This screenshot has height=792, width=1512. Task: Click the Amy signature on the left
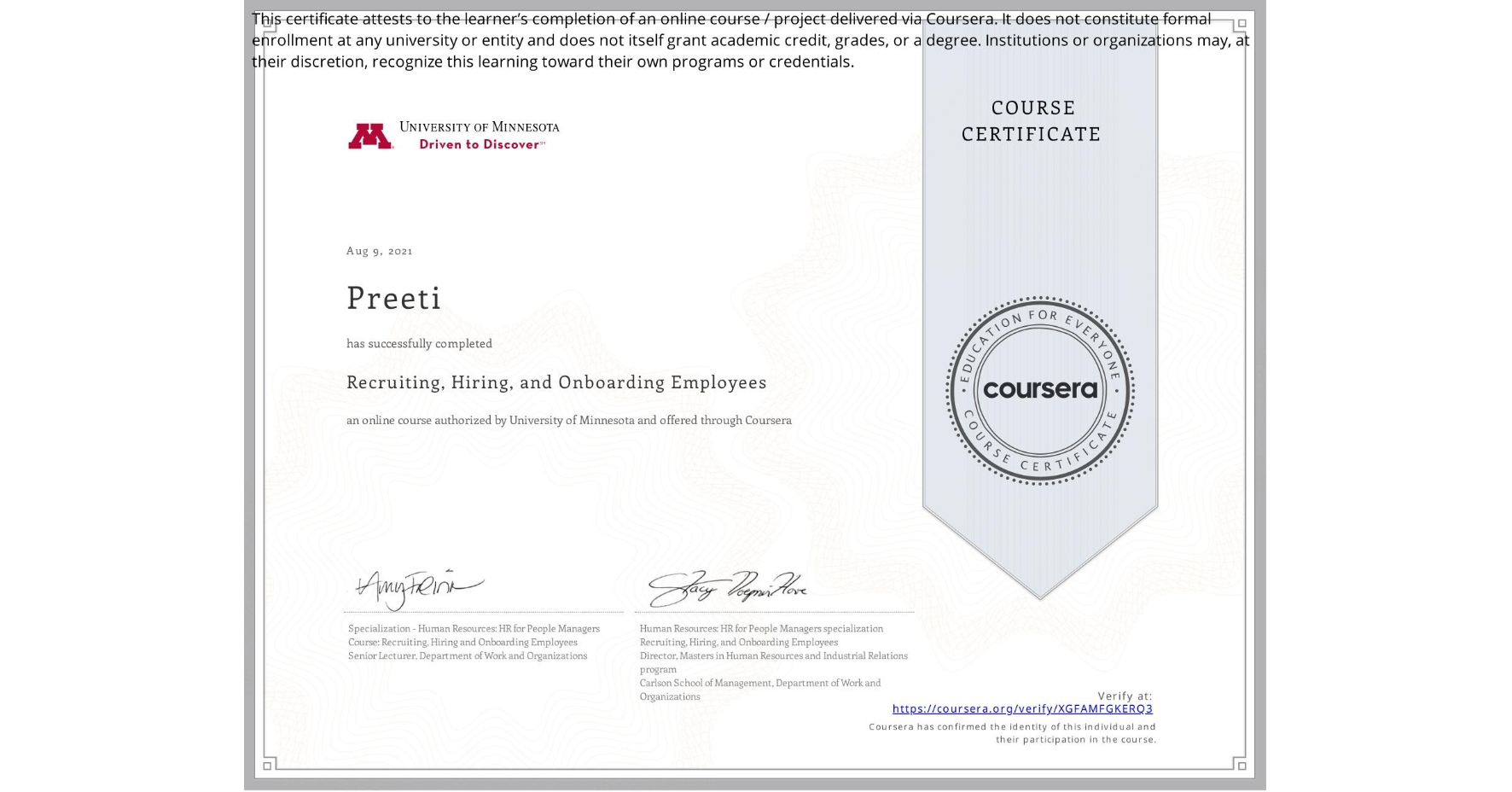point(420,588)
